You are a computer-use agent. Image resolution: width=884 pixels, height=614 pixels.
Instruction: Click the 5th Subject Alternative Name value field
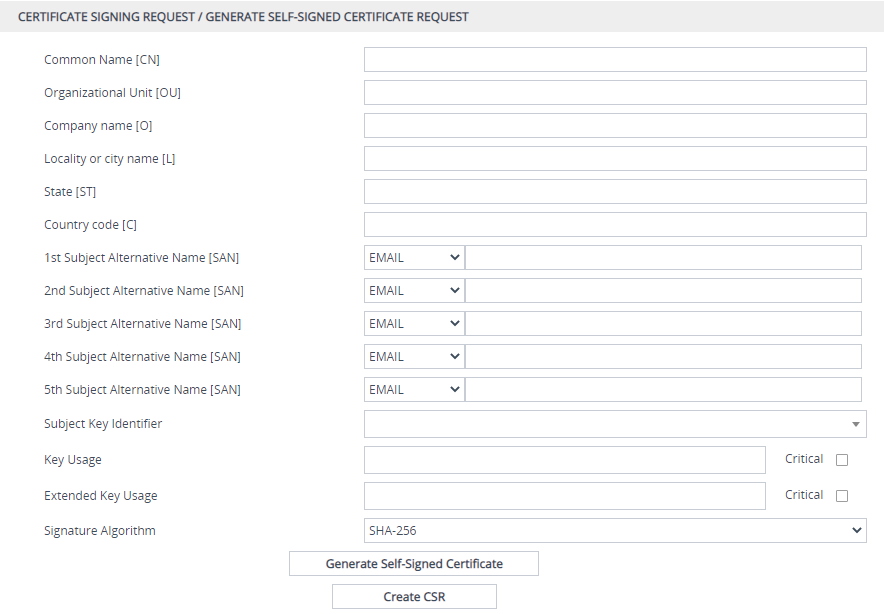(663, 390)
